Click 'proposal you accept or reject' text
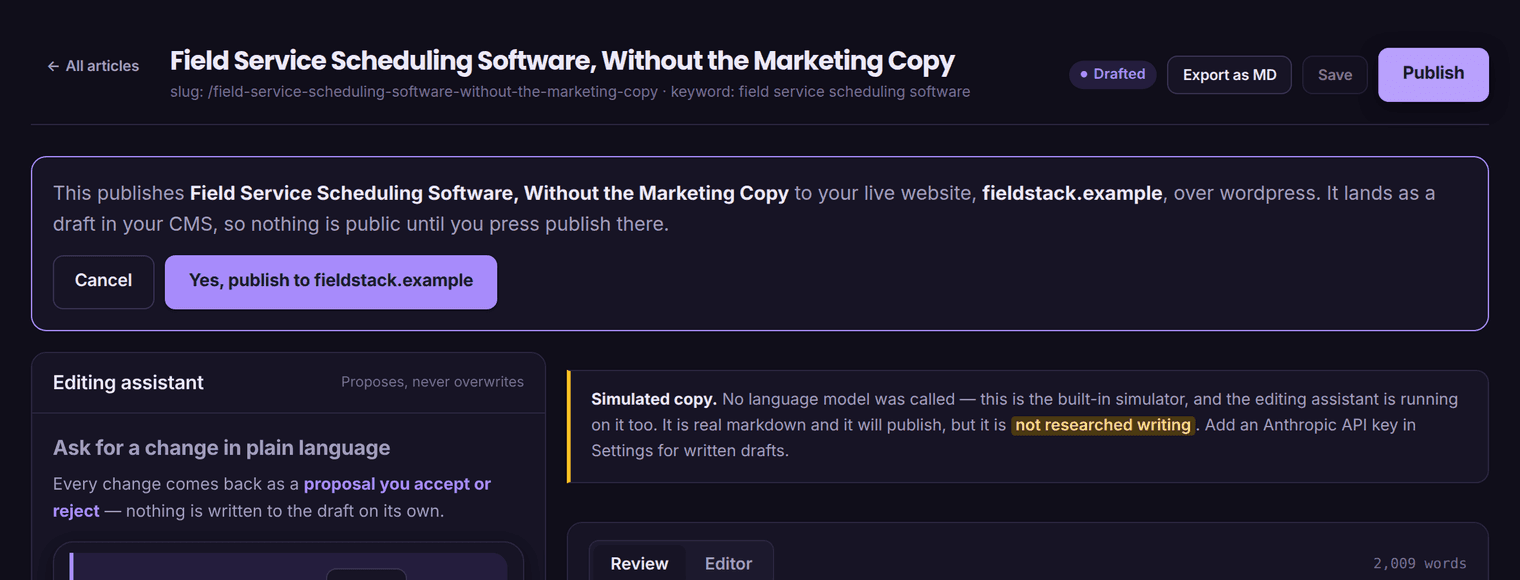The image size is (1520, 580). point(272,497)
